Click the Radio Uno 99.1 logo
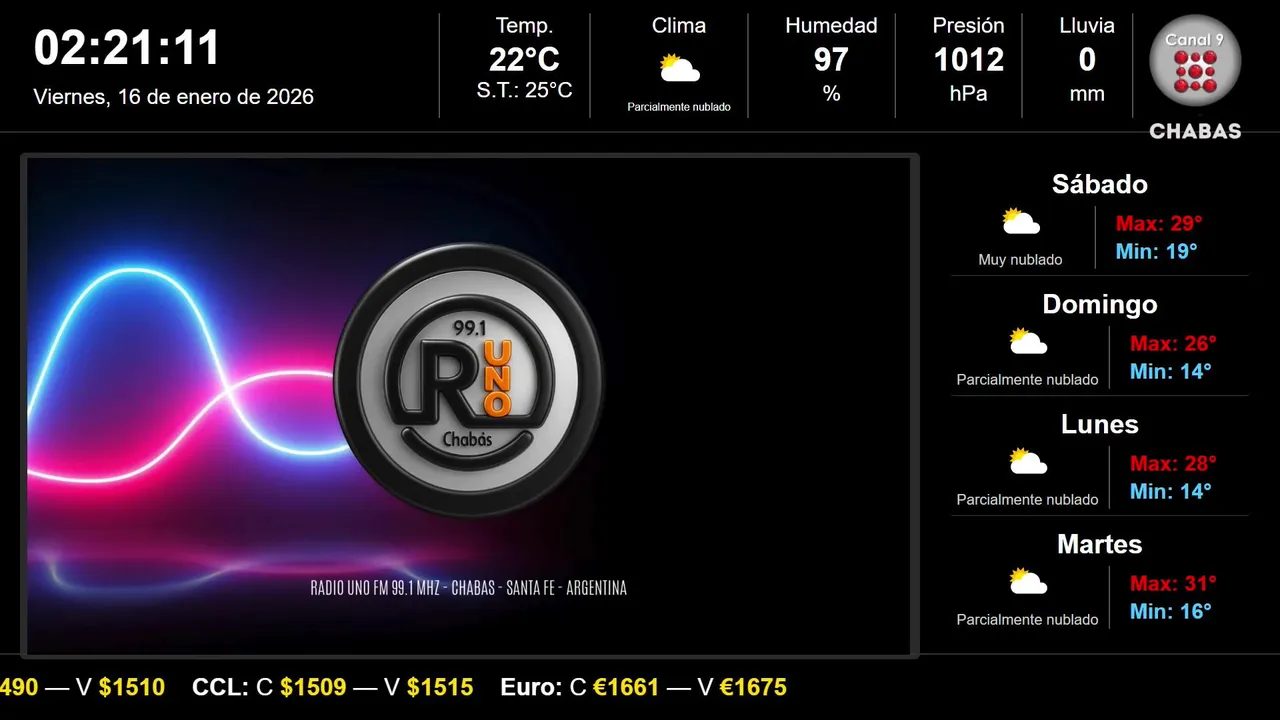The height and width of the screenshot is (720, 1280). click(468, 379)
